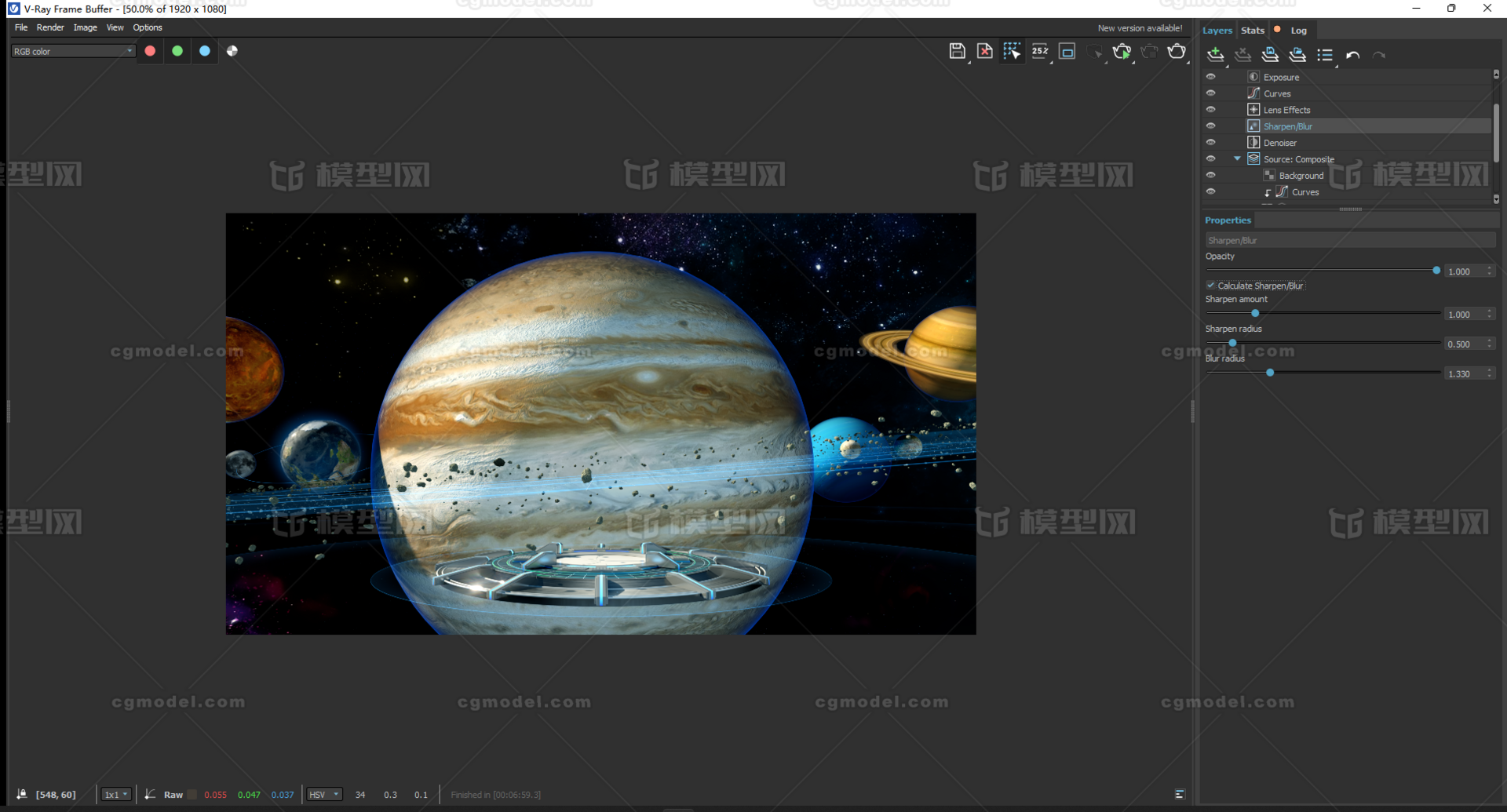Create a new layer with green plus icon
The width and height of the screenshot is (1507, 812).
pos(1215,55)
